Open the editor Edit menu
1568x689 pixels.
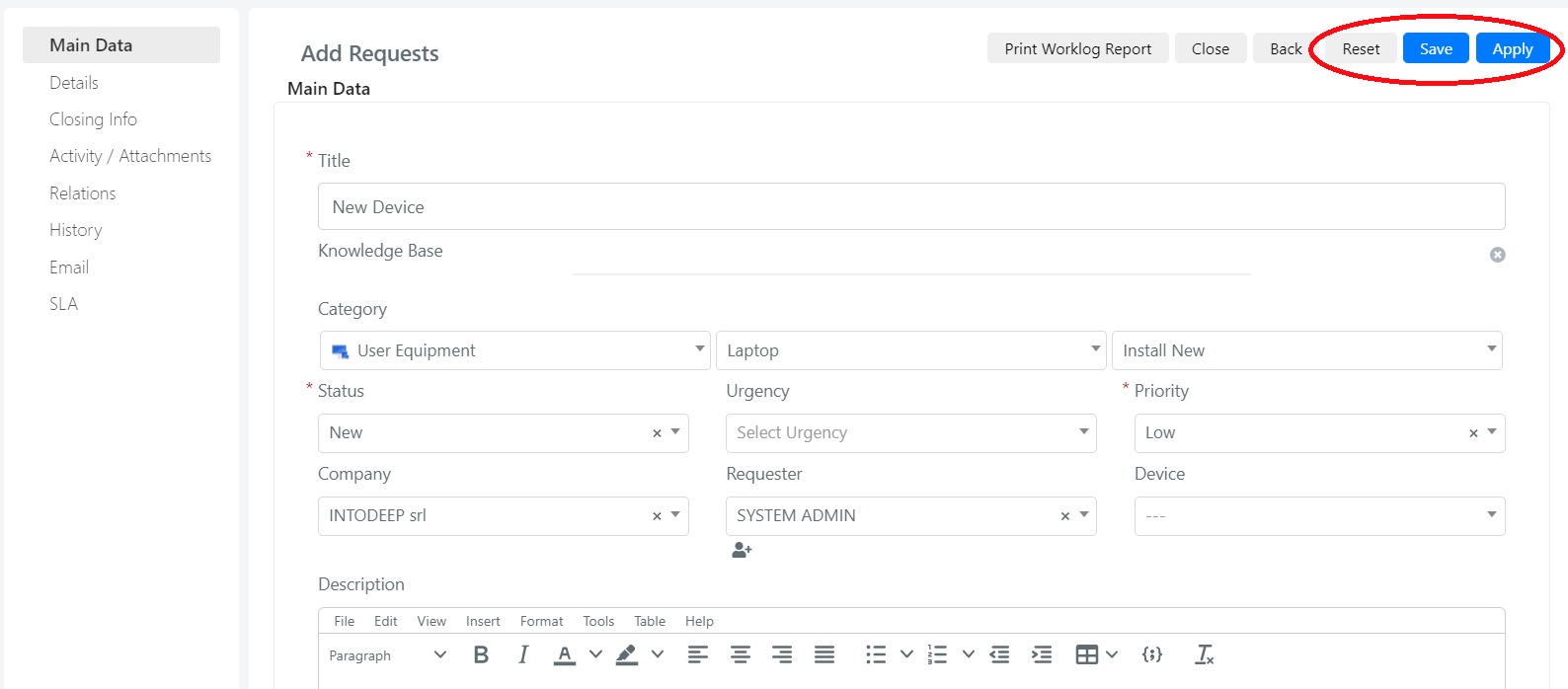tap(385, 621)
